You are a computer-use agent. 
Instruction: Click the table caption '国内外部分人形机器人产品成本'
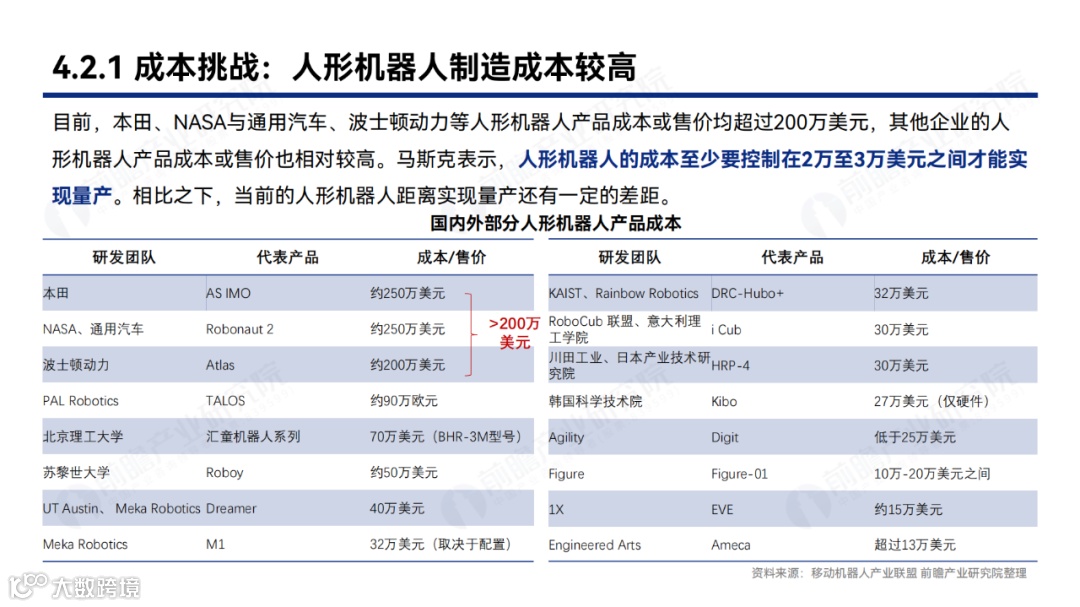[x=556, y=223]
